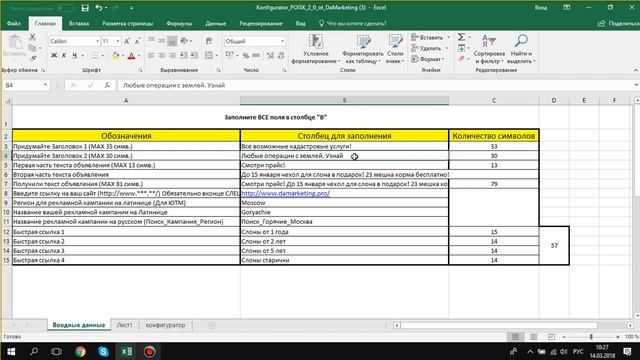
Task: Select cell containing Слоны старички
Action: [x=344, y=260]
